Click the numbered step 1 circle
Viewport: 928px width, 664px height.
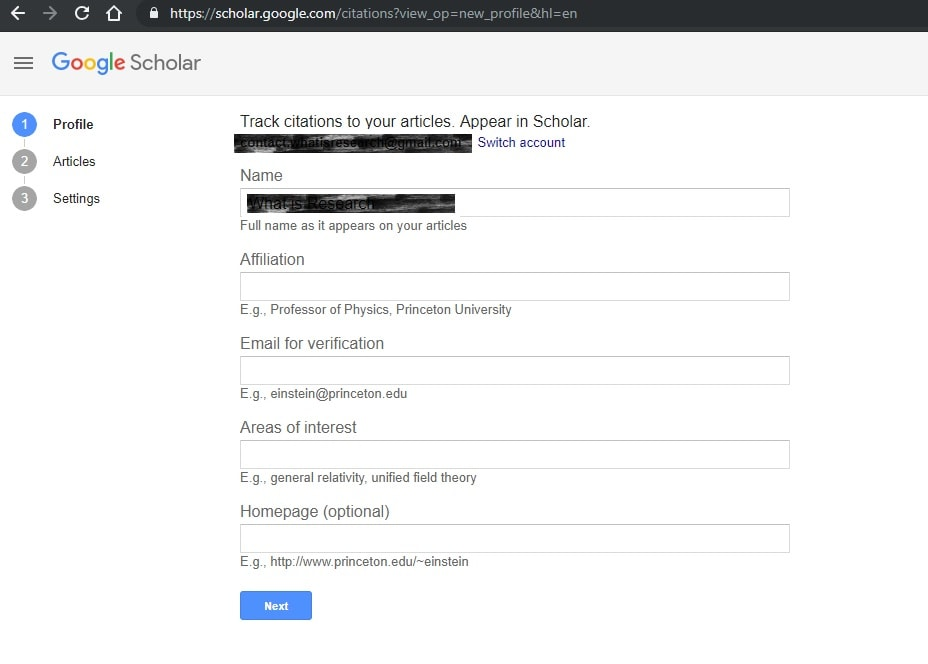point(24,124)
